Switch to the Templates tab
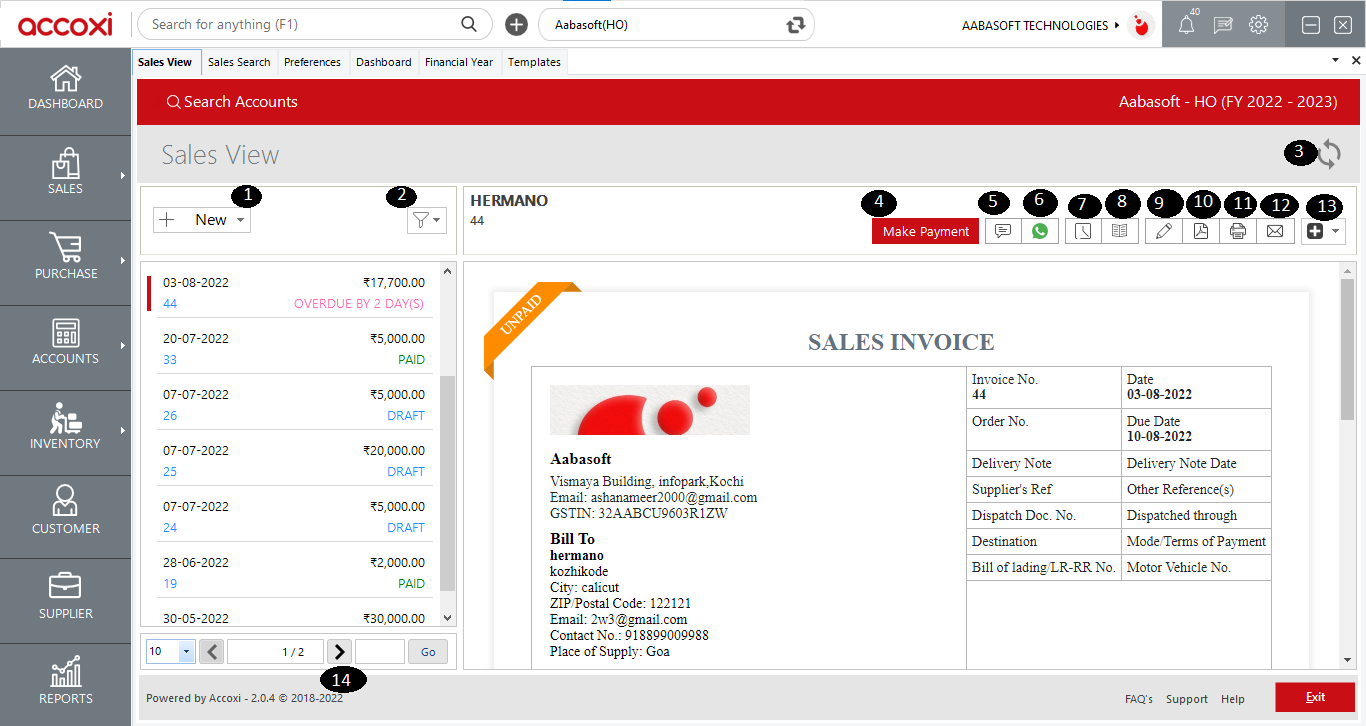This screenshot has width=1366, height=726. [534, 62]
